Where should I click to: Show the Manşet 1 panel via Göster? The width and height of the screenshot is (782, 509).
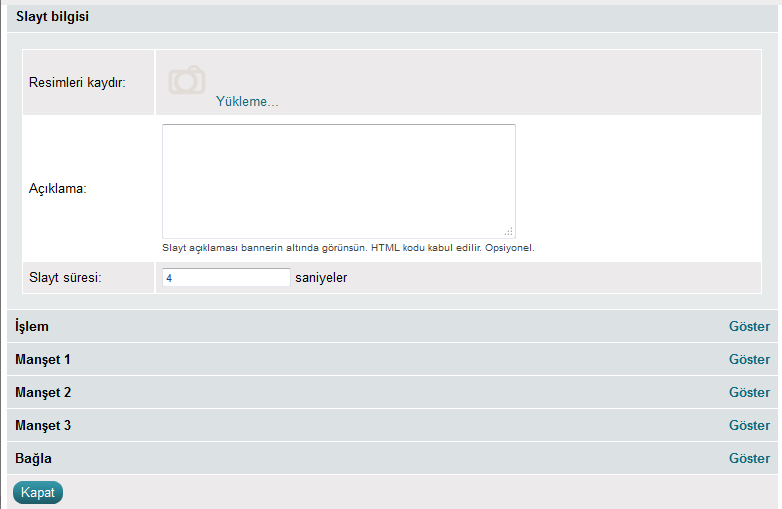pyautogui.click(x=749, y=359)
